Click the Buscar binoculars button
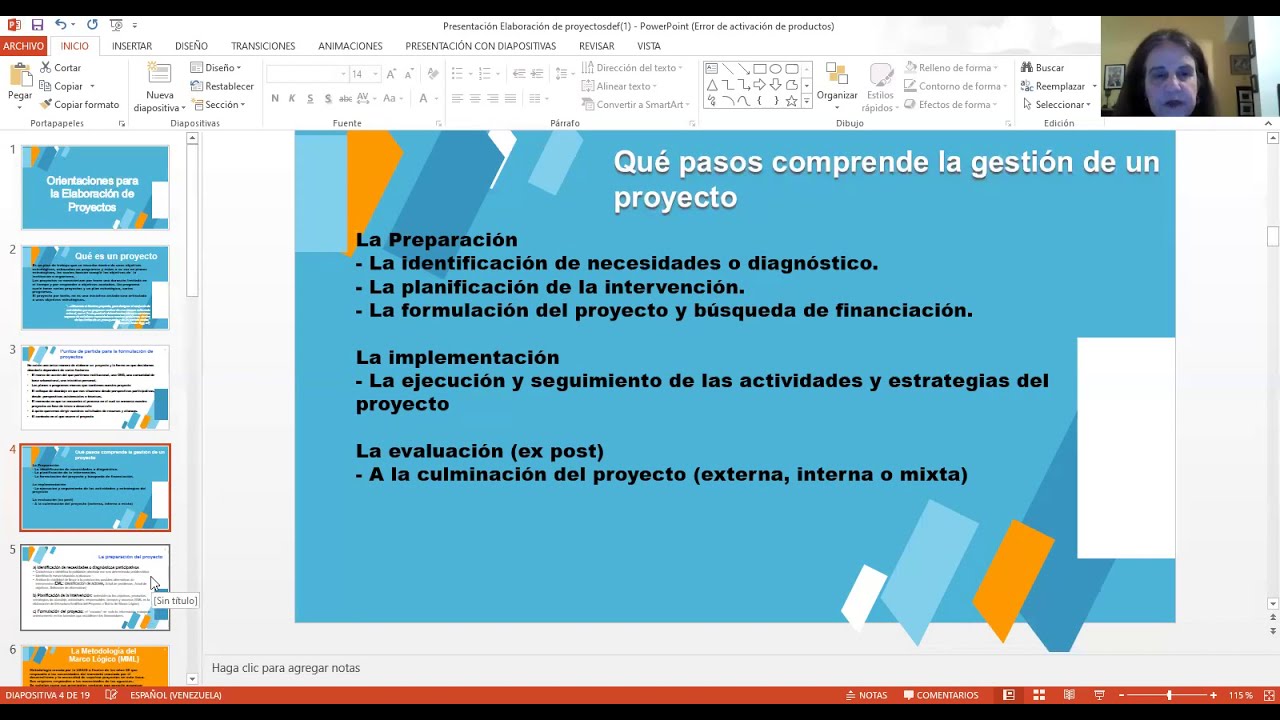Screen dimensions: 1280x720 pyautogui.click(x=1043, y=68)
